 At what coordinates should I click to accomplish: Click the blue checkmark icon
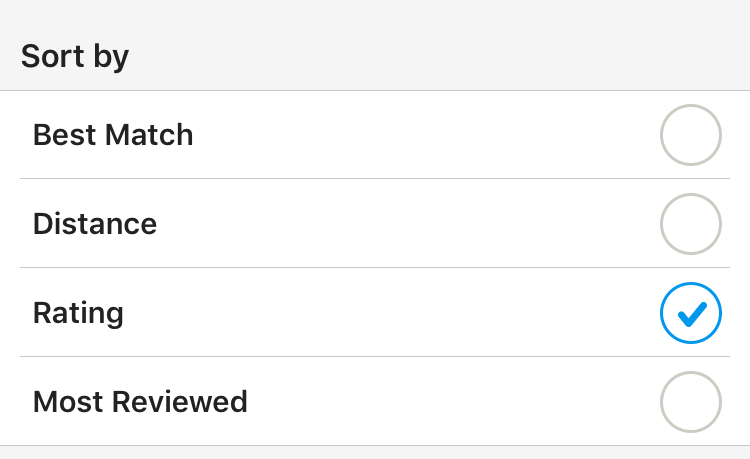click(x=691, y=314)
